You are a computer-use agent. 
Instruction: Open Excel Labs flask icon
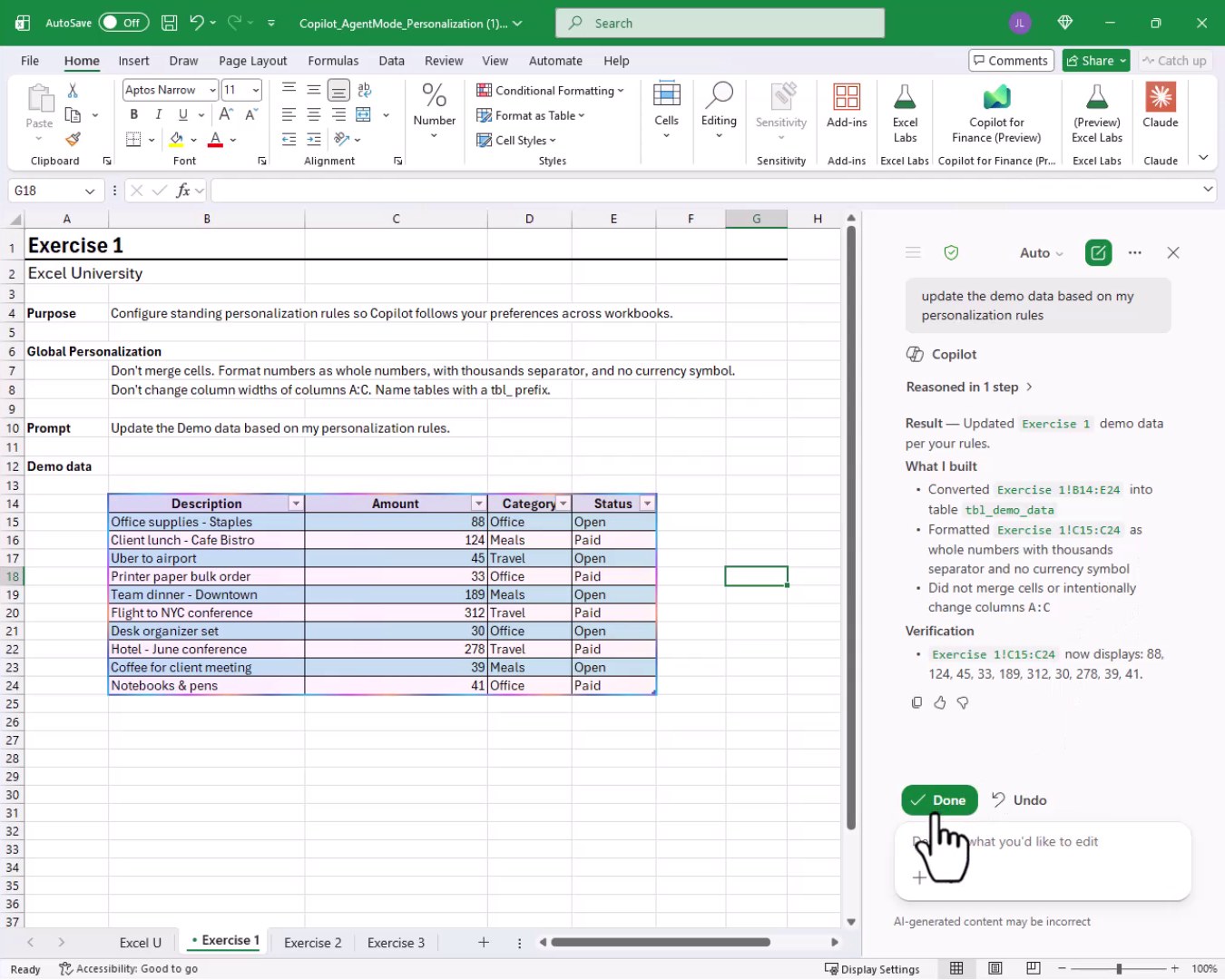(x=905, y=97)
